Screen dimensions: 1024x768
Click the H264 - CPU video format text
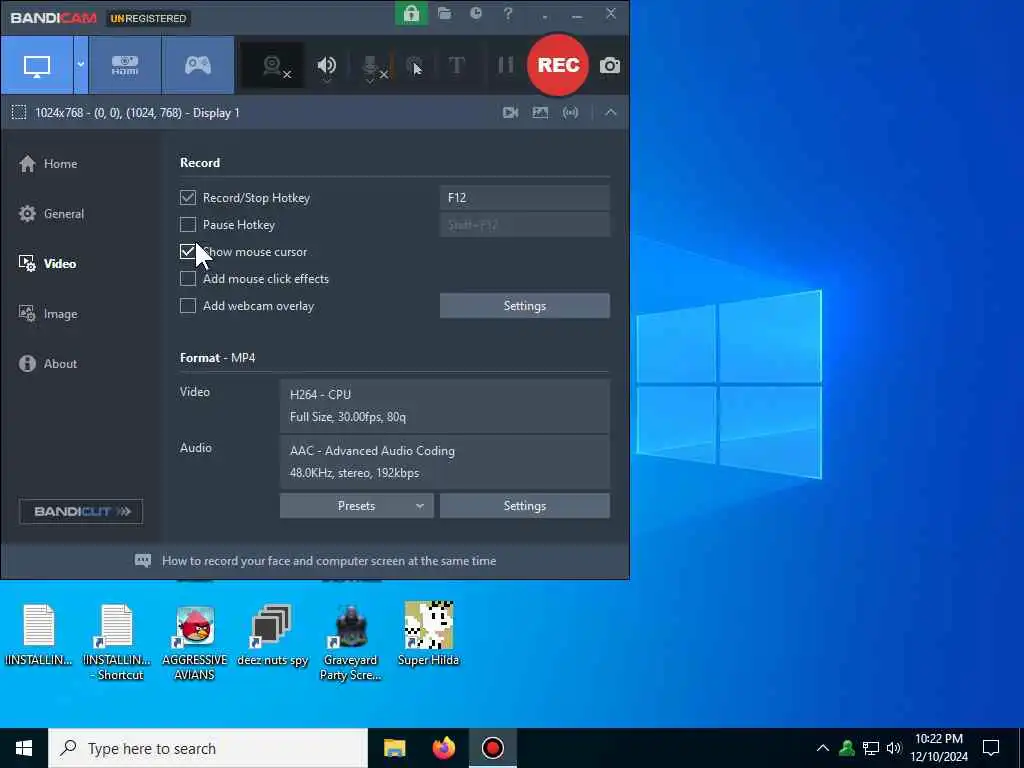320,394
